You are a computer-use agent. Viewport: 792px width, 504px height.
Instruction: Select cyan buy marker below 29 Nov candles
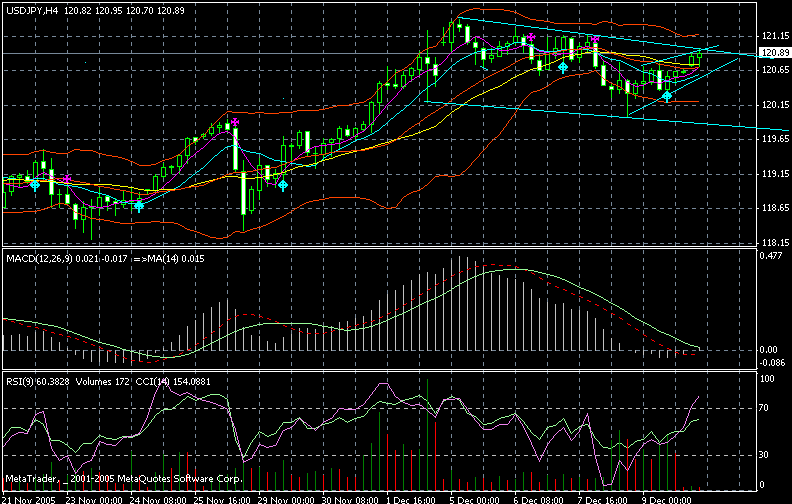click(x=283, y=185)
